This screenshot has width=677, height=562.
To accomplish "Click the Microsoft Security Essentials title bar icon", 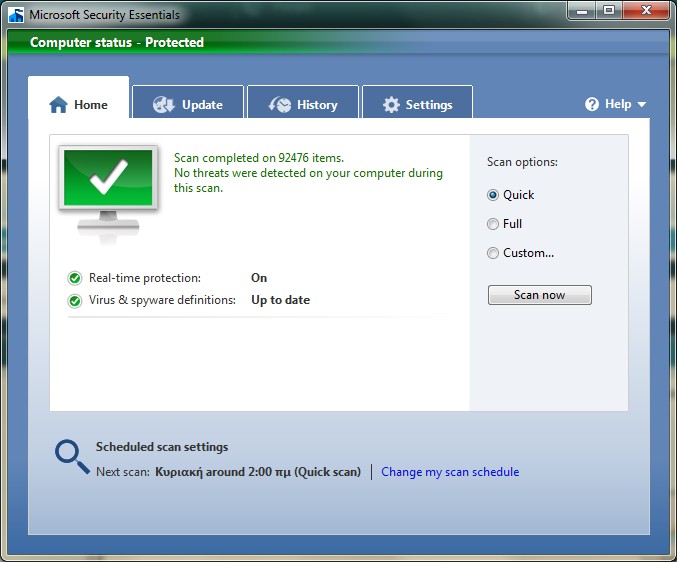I will click(x=16, y=15).
